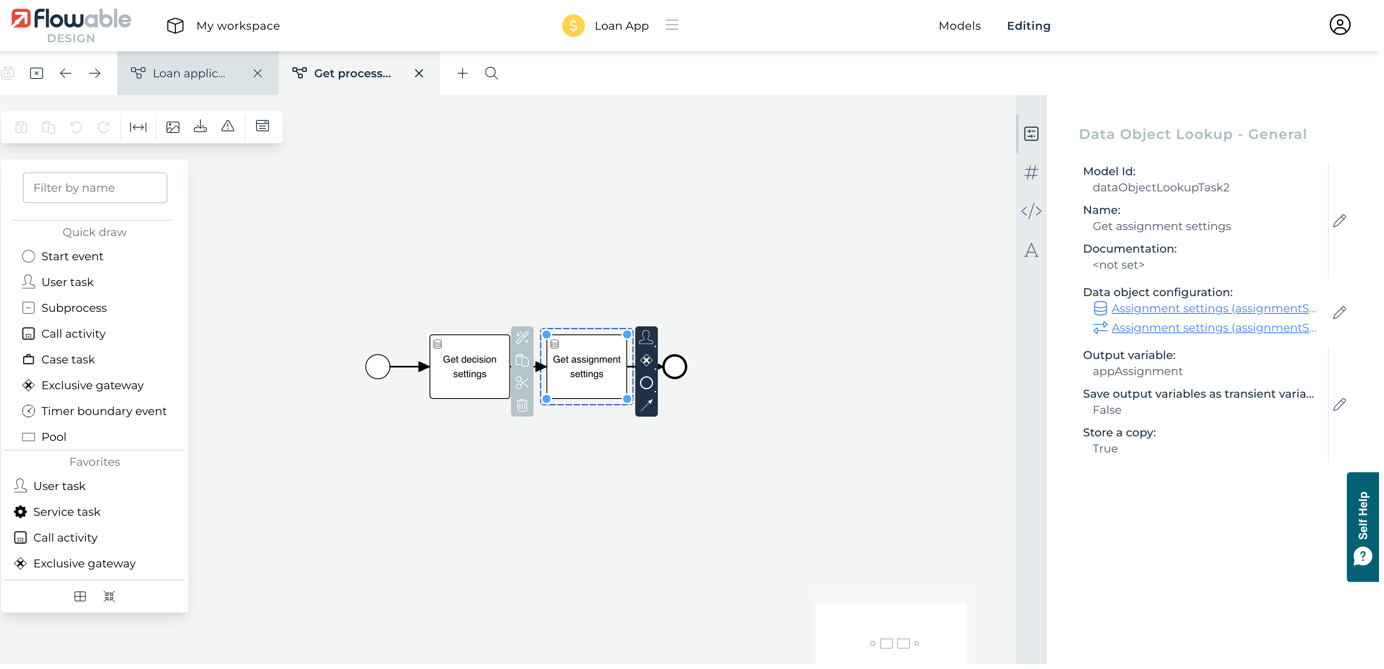Open the code brackets properties tab
This screenshot has width=1384, height=669.
(x=1031, y=211)
